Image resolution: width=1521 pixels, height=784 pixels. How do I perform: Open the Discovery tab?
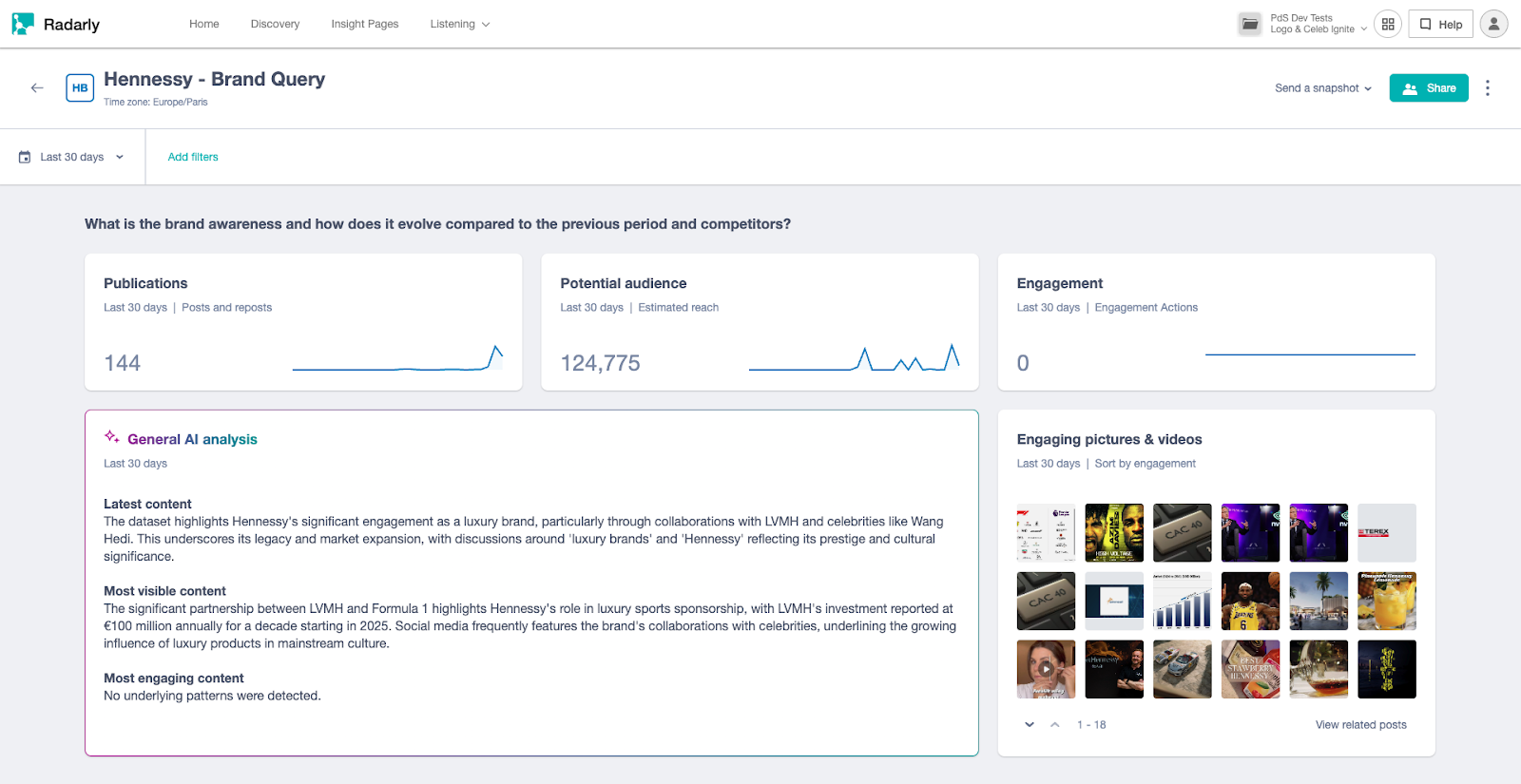click(275, 24)
